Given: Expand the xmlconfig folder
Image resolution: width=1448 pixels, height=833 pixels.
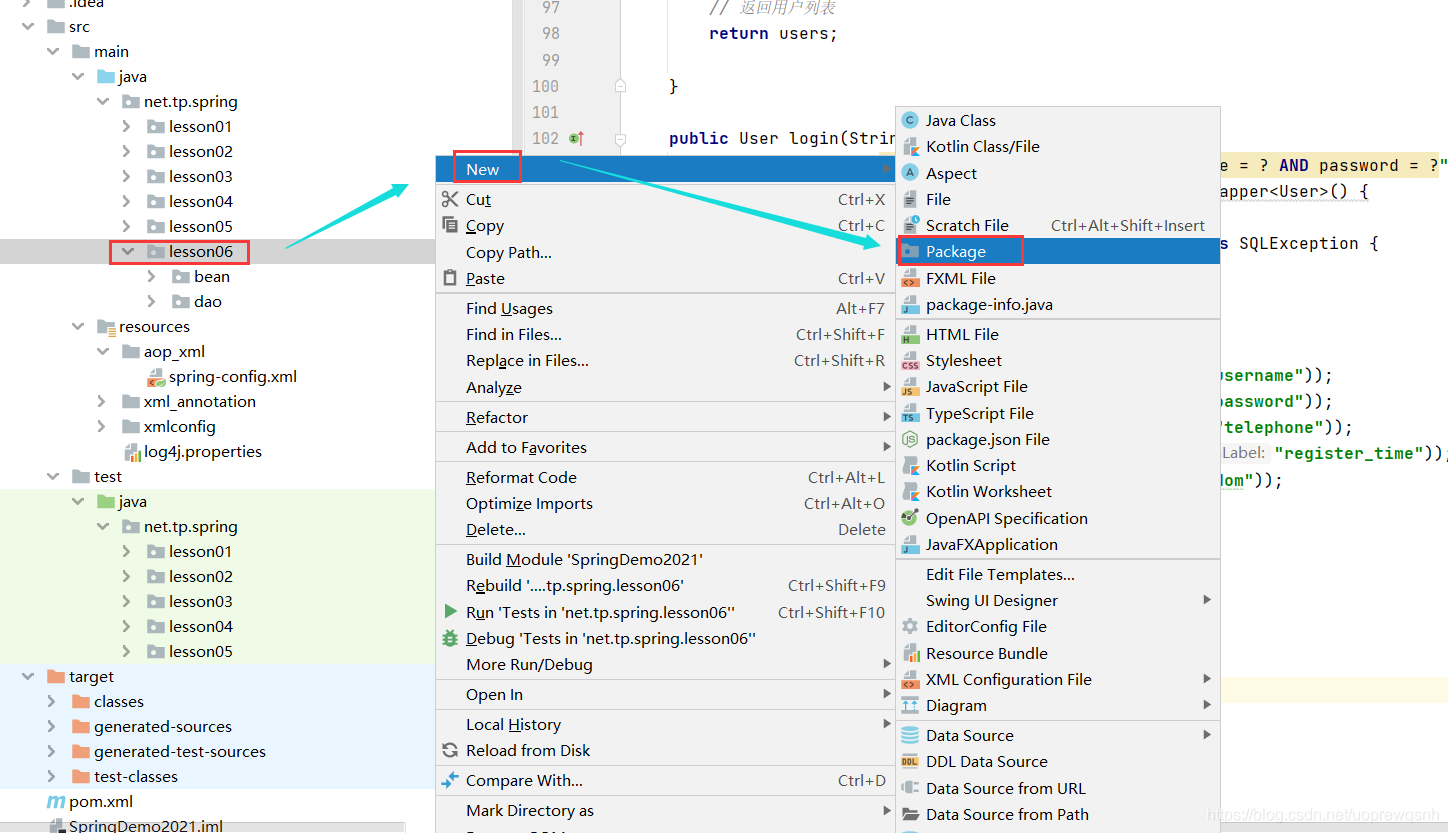Looking at the screenshot, I should [x=102, y=426].
